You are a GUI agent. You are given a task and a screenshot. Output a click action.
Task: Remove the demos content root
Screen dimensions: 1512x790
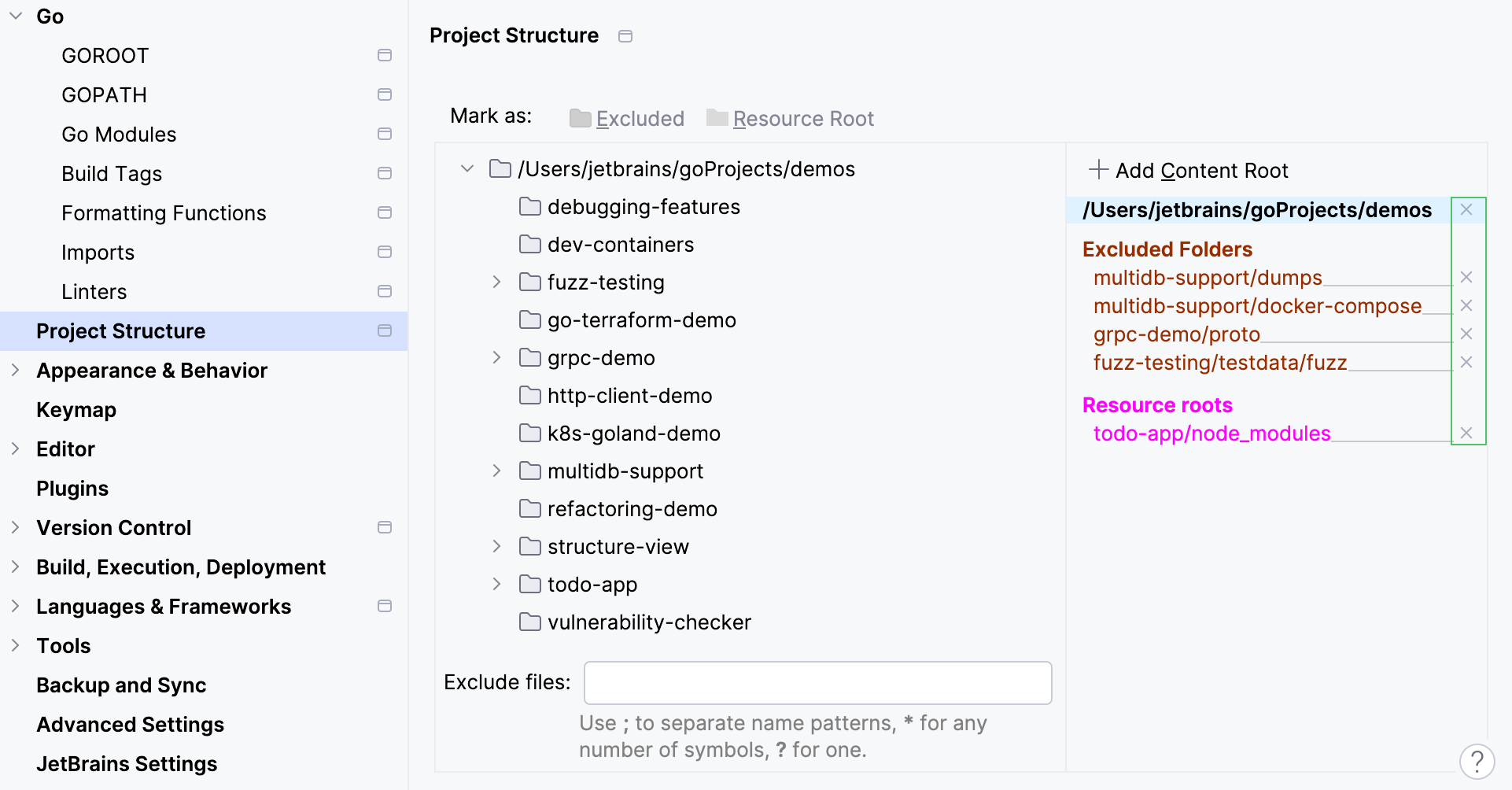[1466, 209]
